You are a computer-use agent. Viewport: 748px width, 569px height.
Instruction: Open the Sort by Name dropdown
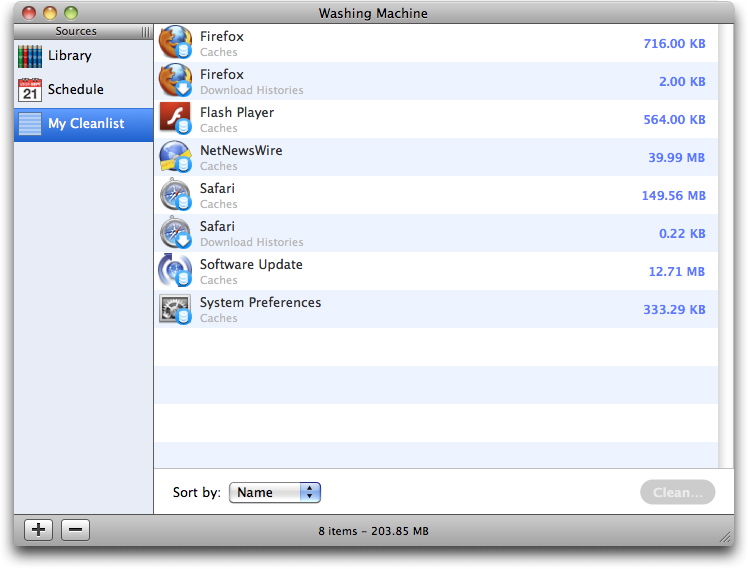pos(275,492)
